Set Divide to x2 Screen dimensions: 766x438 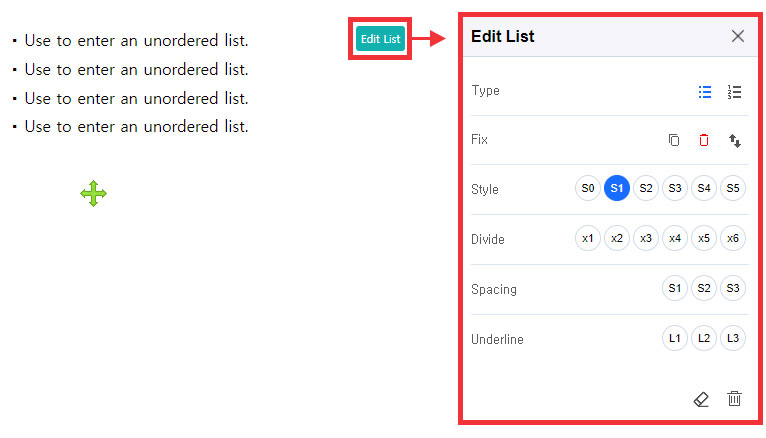click(x=617, y=238)
